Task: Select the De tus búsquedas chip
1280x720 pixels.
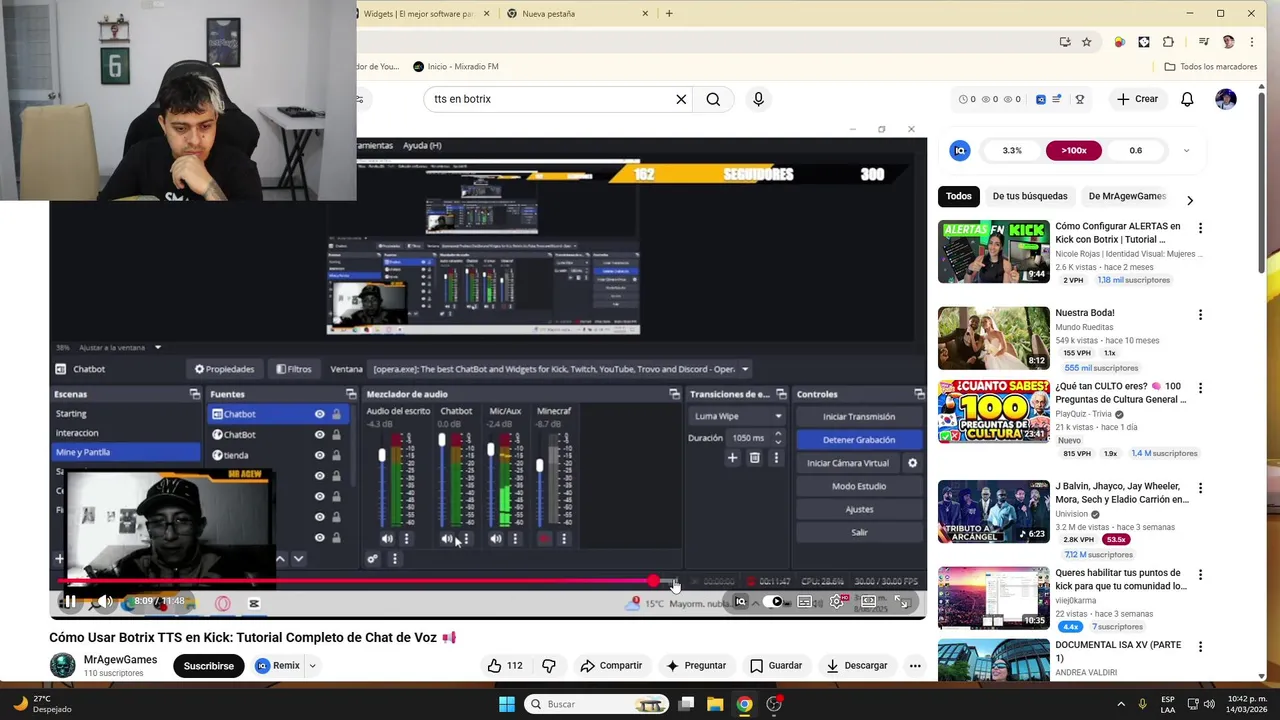Action: pos(1030,196)
